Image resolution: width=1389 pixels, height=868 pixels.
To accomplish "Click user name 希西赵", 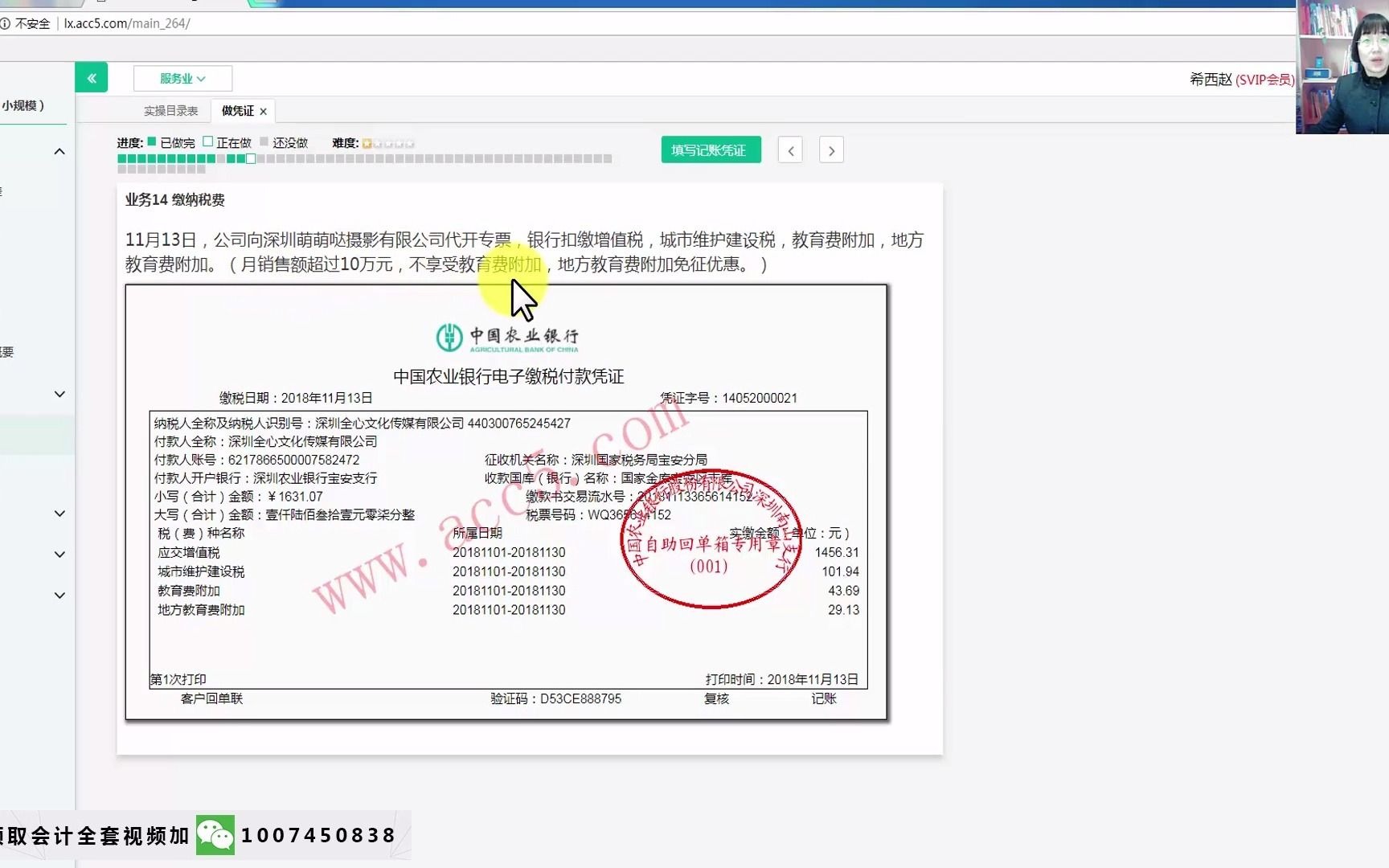I will click(1211, 79).
